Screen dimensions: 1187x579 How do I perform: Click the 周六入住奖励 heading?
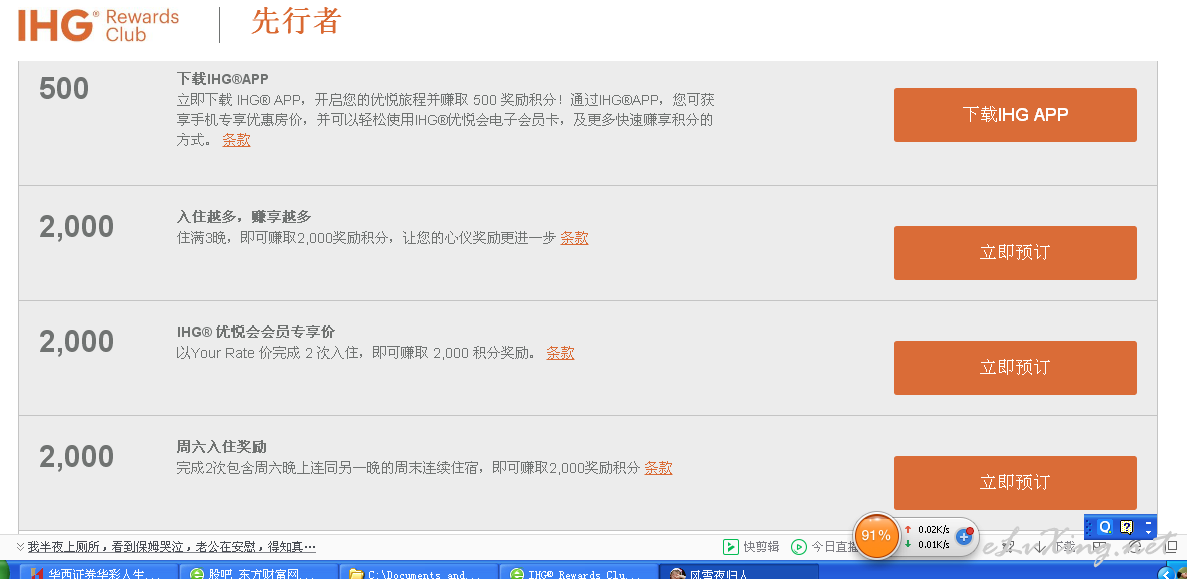(x=222, y=447)
